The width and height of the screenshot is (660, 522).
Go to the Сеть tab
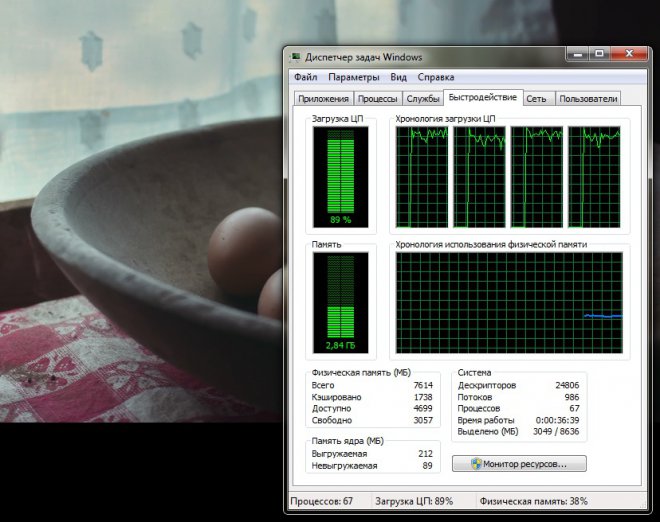pyautogui.click(x=537, y=99)
